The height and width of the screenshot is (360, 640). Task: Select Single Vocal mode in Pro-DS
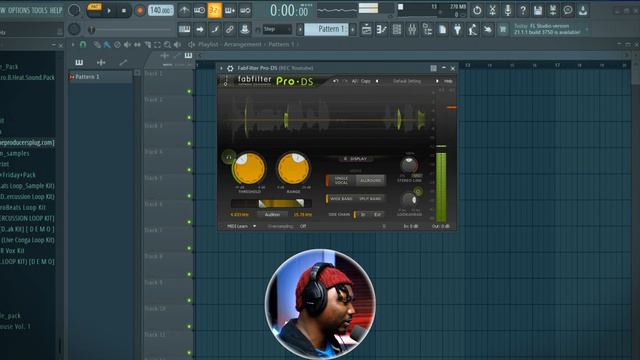341,180
